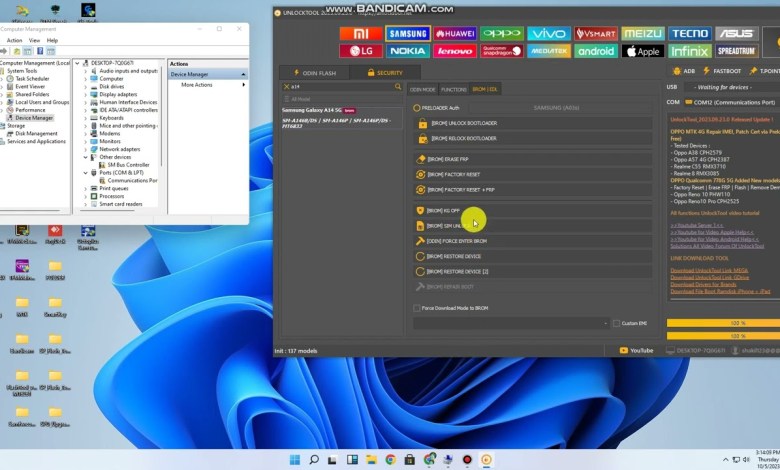Click [BROM] UNLOCK BOOTLOADER button
The width and height of the screenshot is (780, 470).
pos(532,123)
